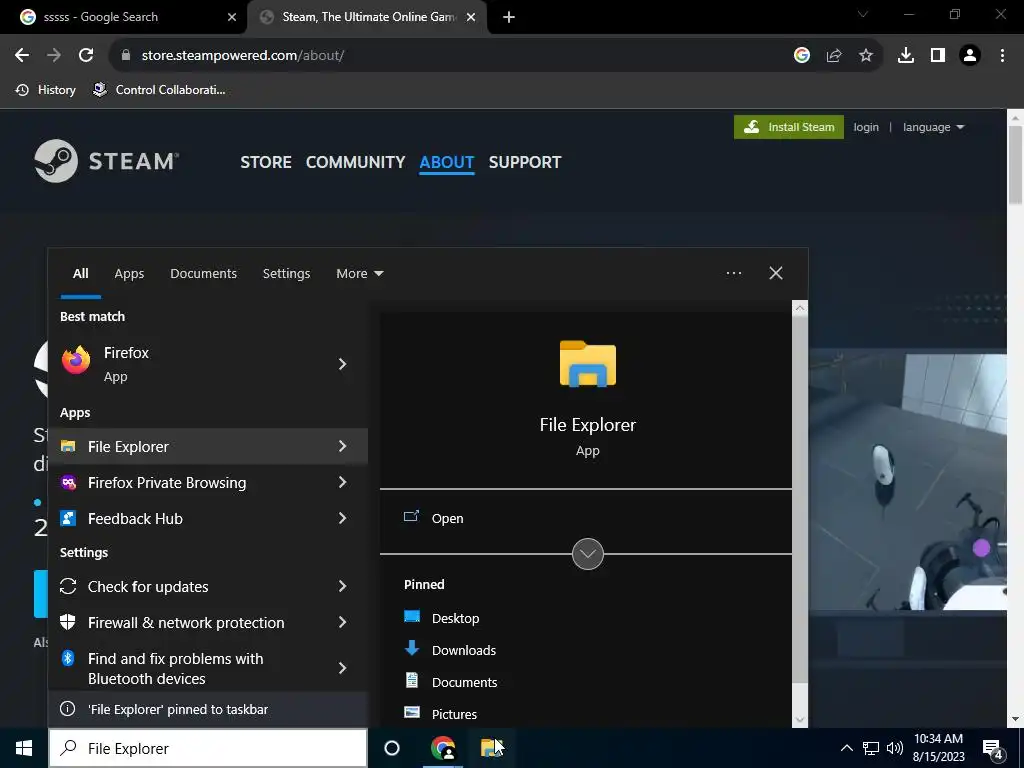
Task: Expand Check for updates arrow
Action: click(x=342, y=586)
